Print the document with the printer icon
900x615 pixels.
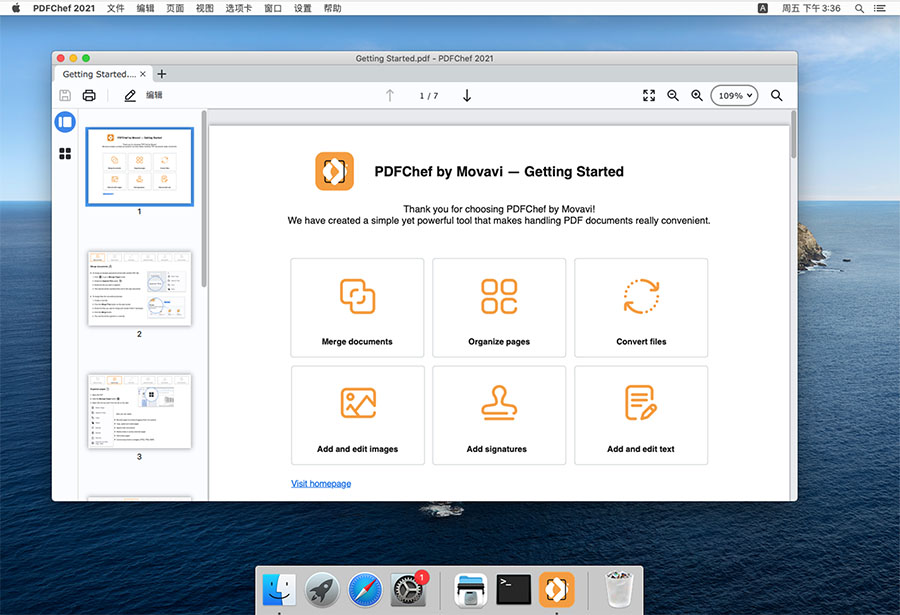[x=89, y=95]
